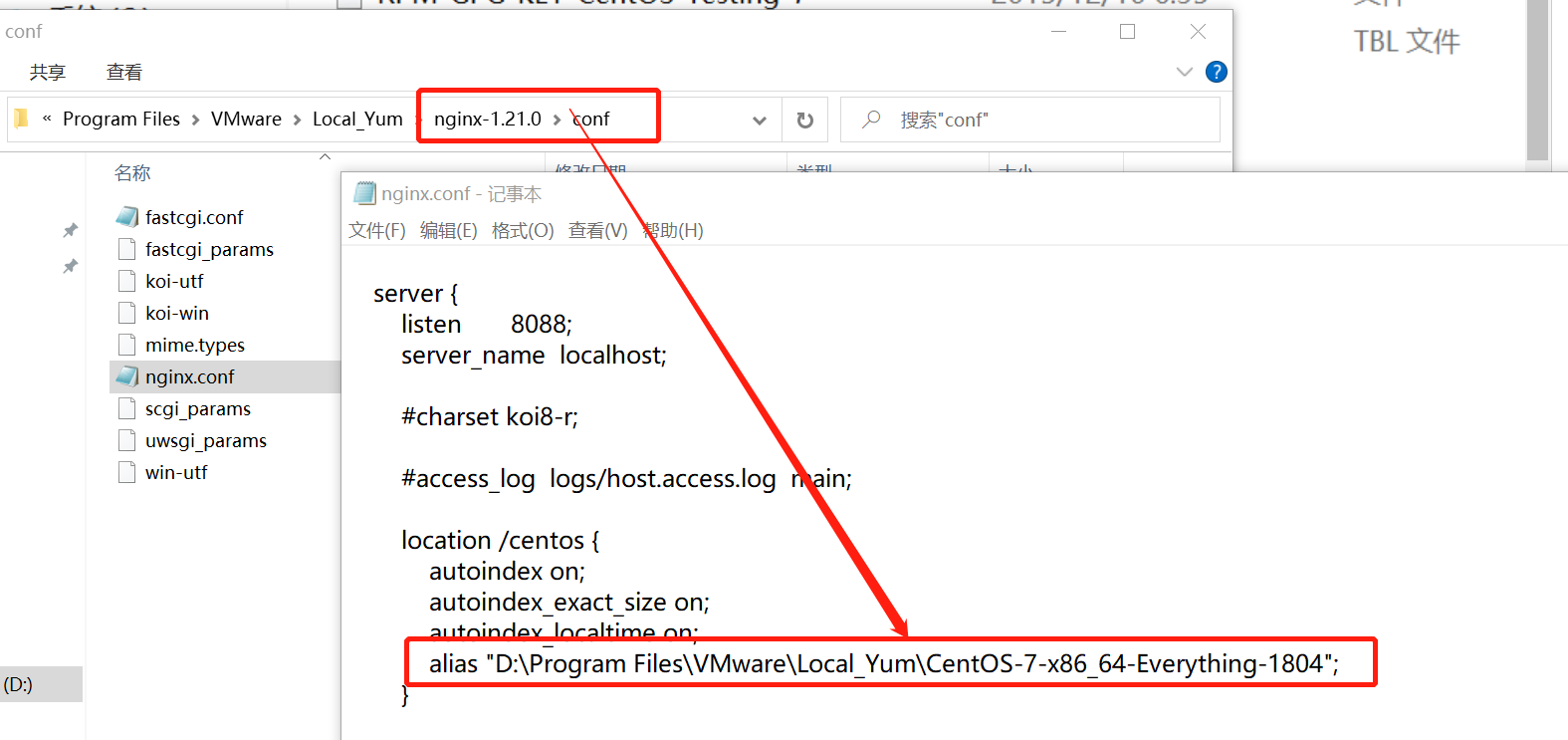Open the 共享 ribbon tab
Image resolution: width=1568 pixels, height=740 pixels.
tap(48, 72)
